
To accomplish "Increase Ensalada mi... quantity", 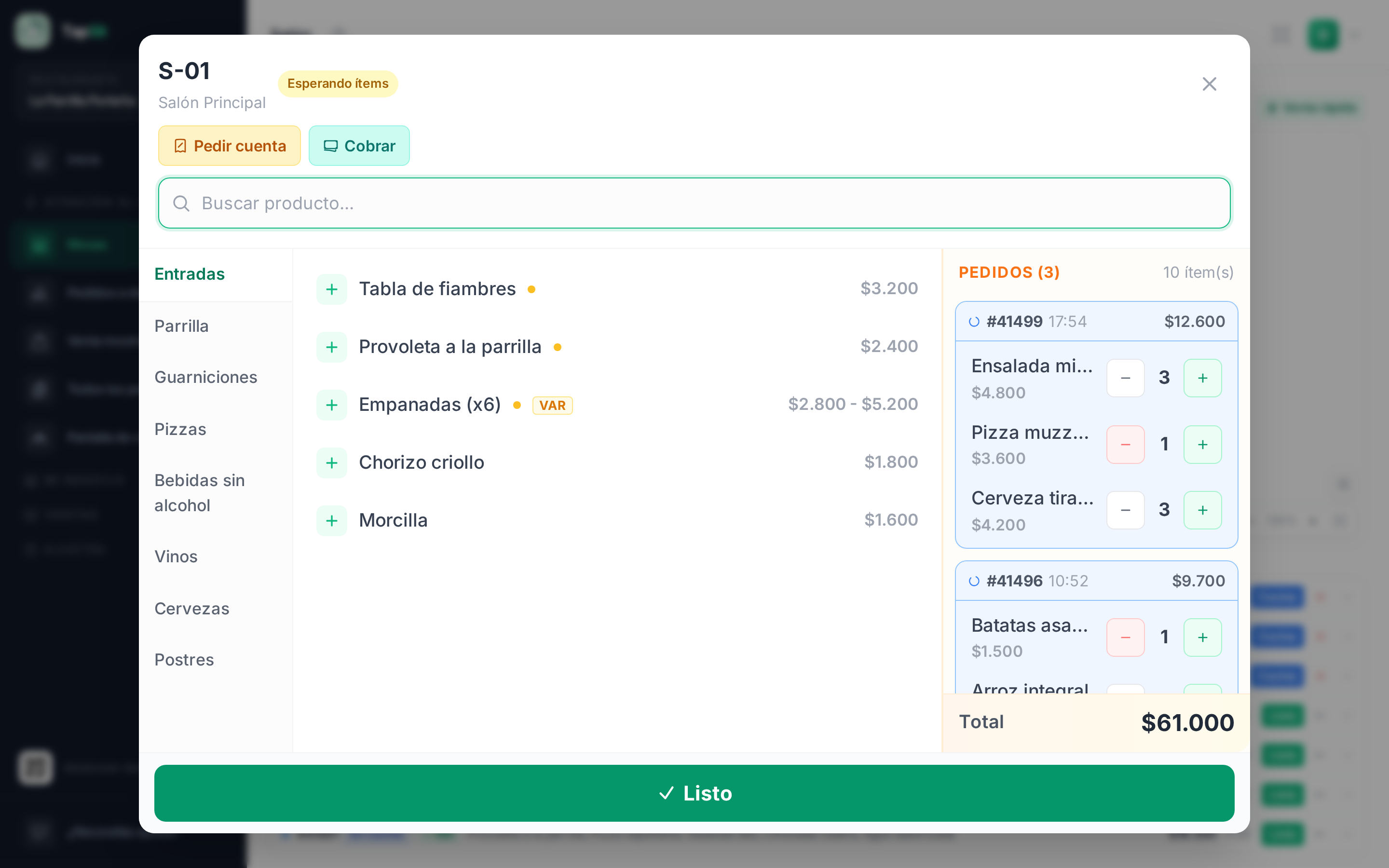I will click(1202, 378).
